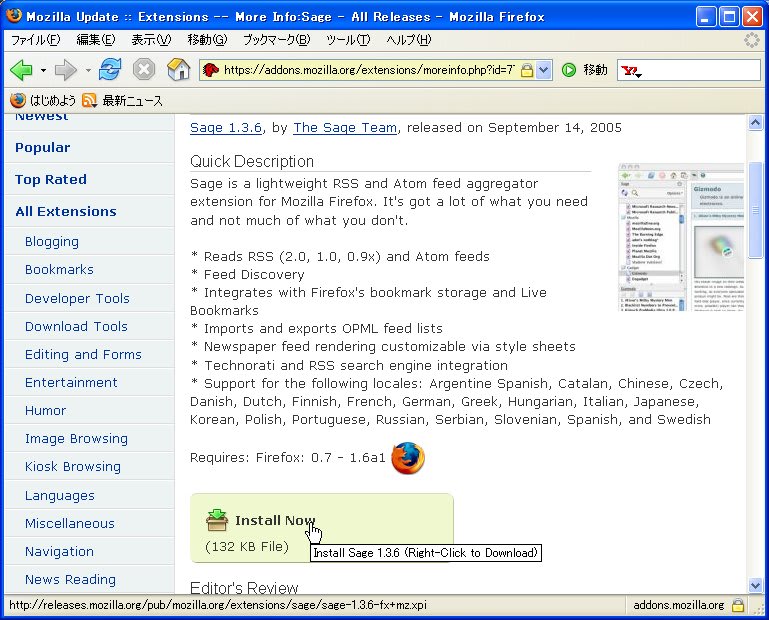The height and width of the screenshot is (620, 769).
Task: Select the News Reading category
Action: (x=71, y=580)
